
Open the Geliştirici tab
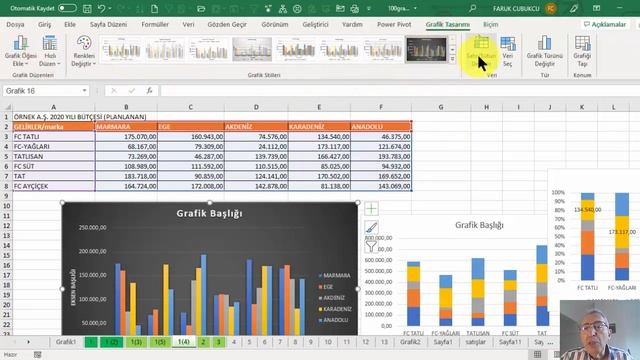pos(315,24)
